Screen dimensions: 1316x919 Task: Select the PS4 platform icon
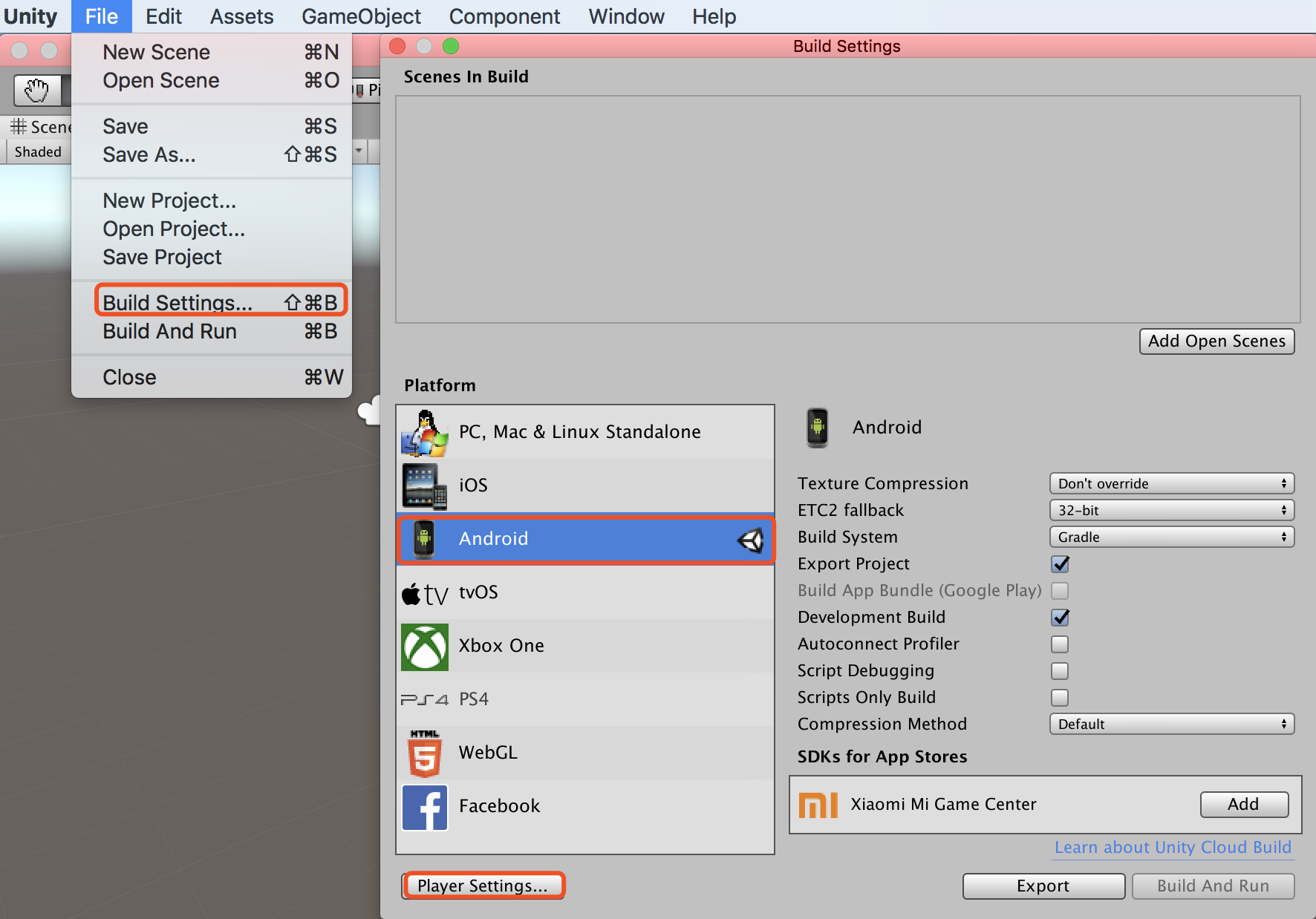(424, 699)
